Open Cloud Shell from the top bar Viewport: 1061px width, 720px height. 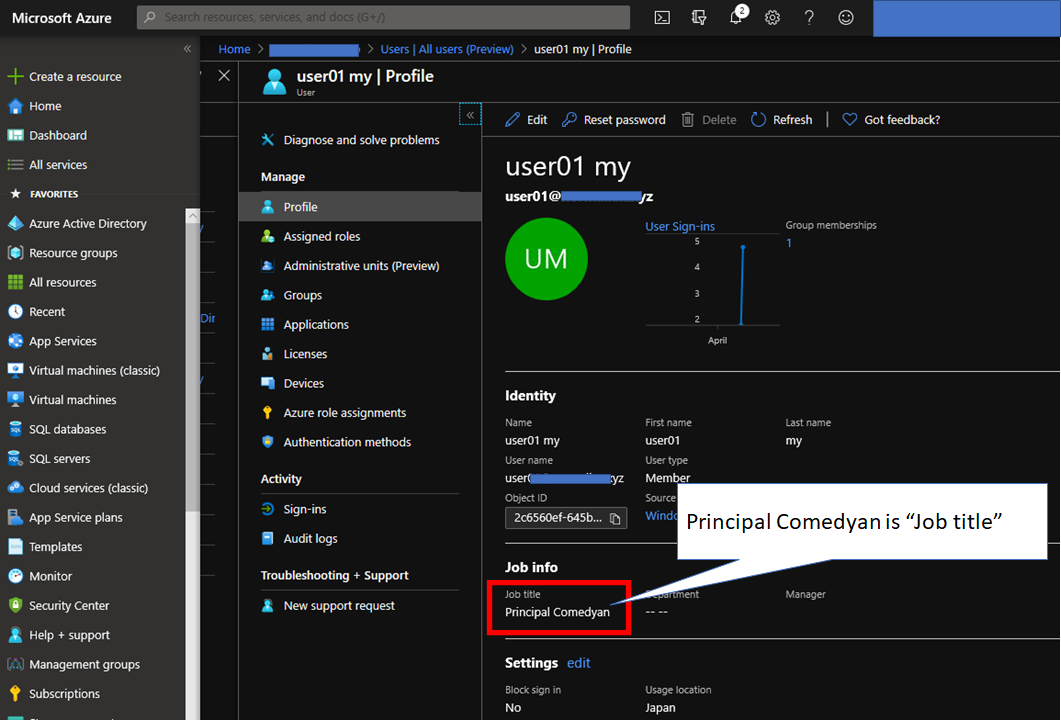(x=662, y=18)
